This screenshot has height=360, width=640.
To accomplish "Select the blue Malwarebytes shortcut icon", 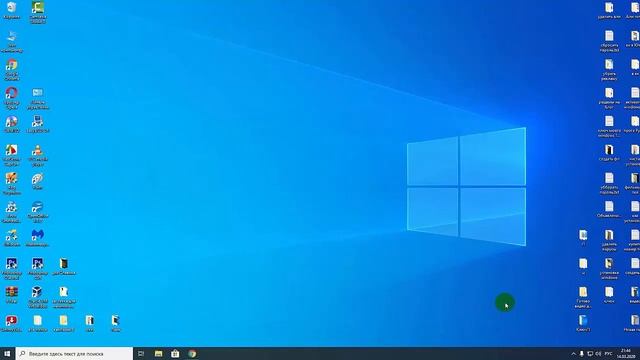I will [38, 238].
